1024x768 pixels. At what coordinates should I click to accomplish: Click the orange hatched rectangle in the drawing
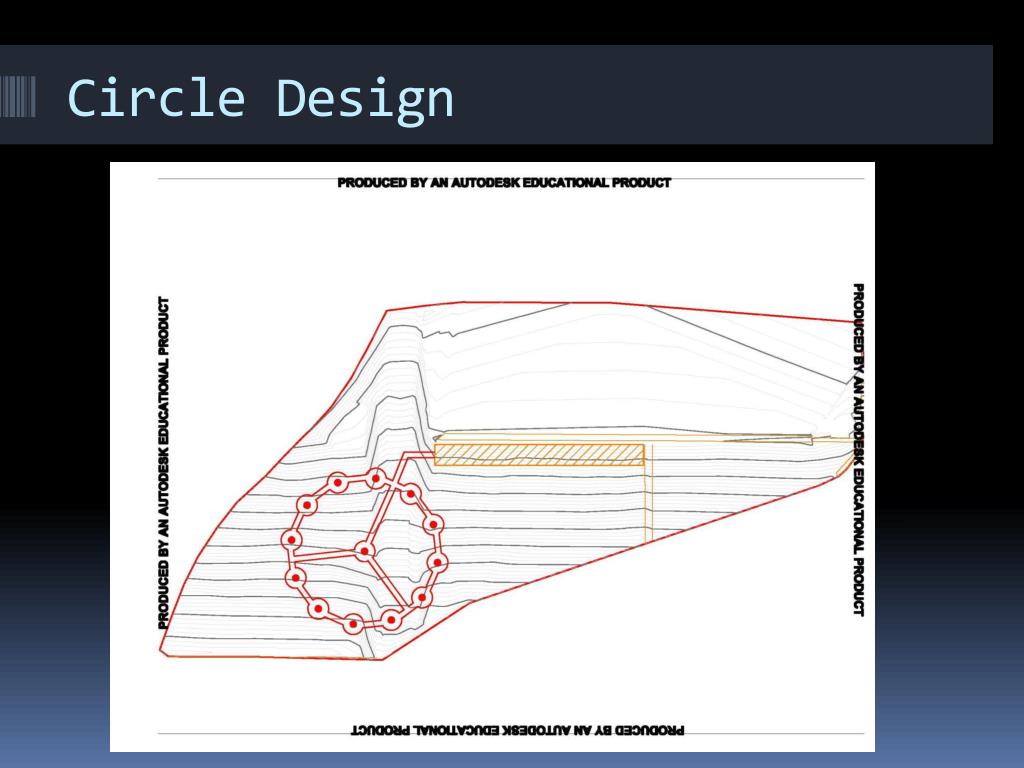pyautogui.click(x=539, y=455)
